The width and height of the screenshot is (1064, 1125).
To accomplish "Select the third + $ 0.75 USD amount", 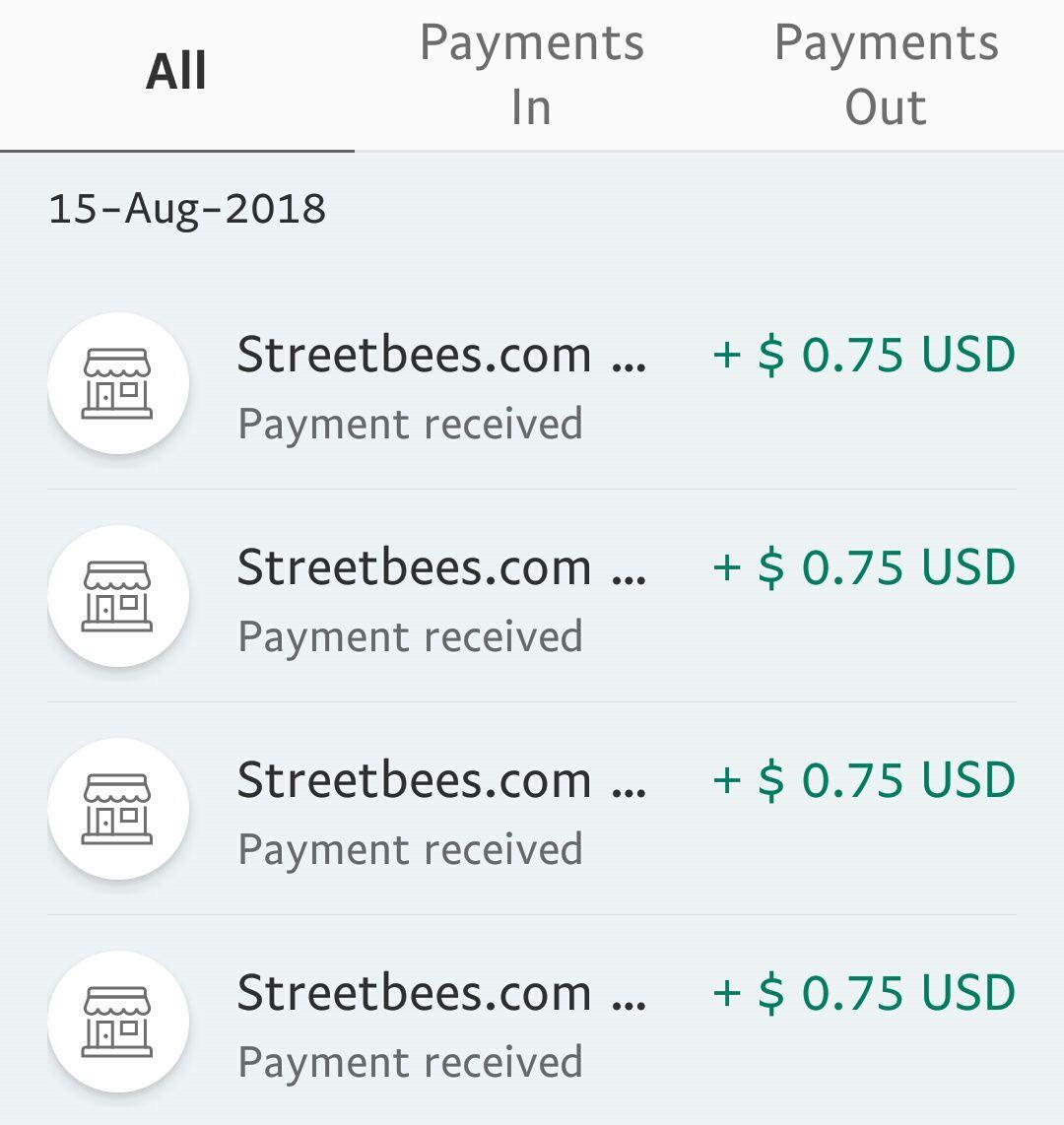I will pos(863,781).
